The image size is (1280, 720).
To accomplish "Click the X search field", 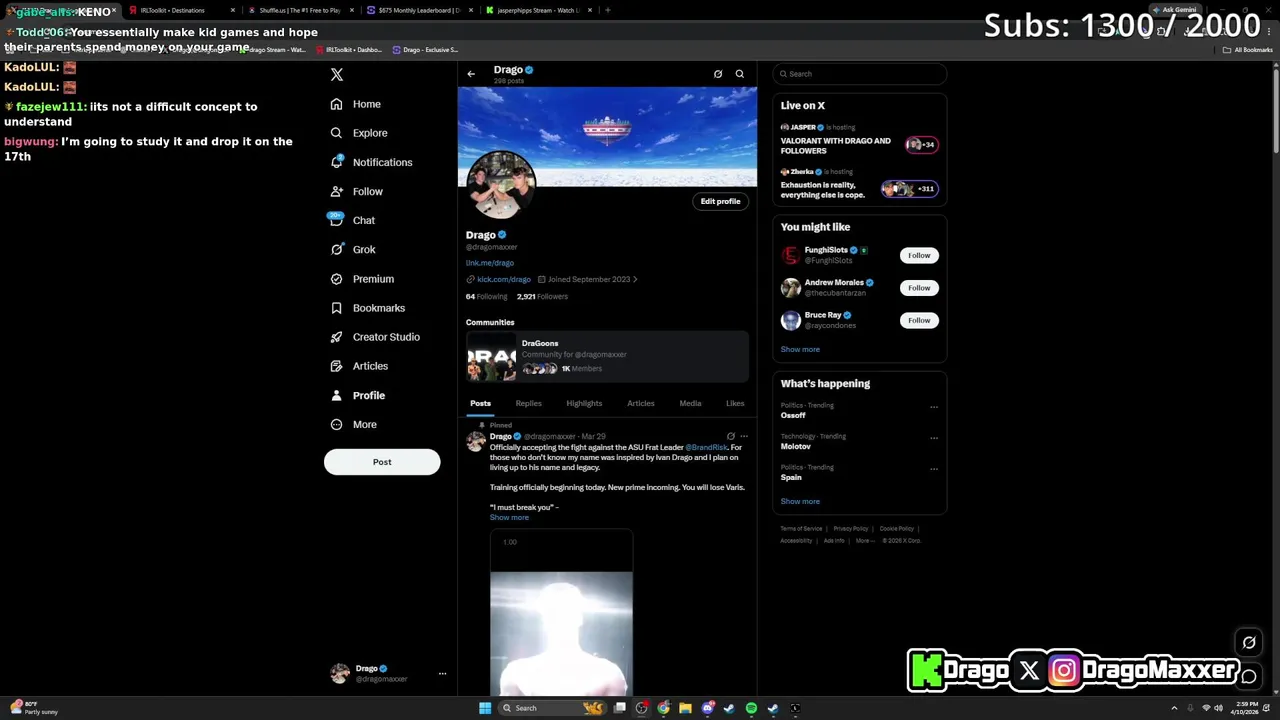I will (x=860, y=74).
